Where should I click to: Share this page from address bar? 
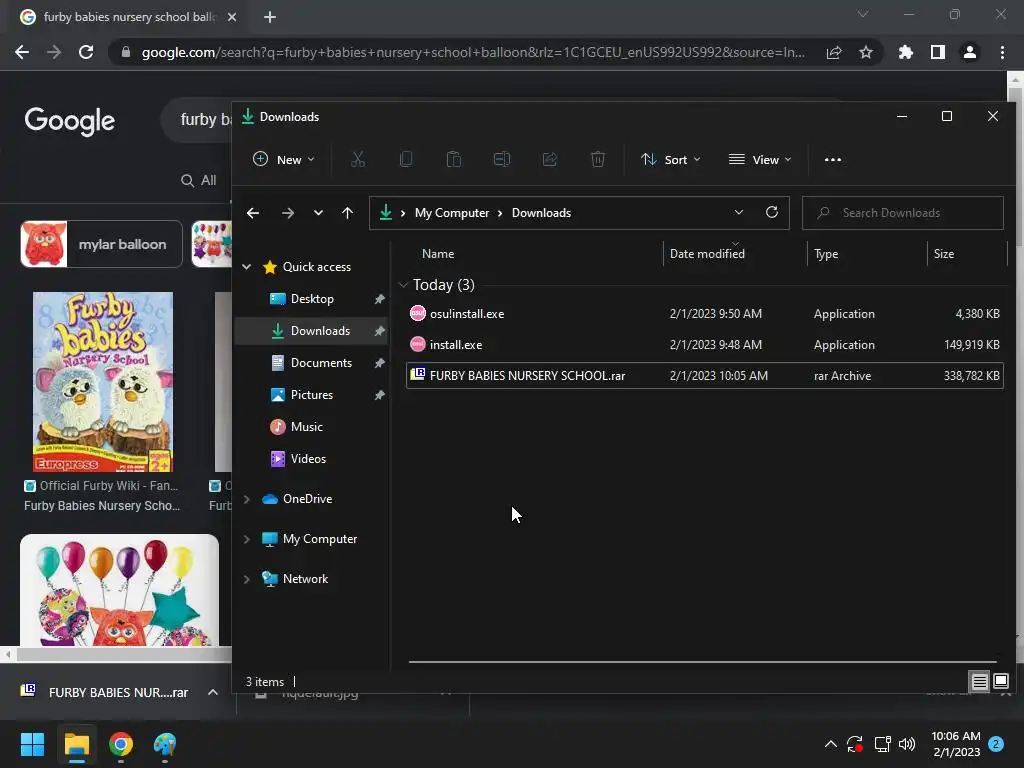[x=834, y=52]
